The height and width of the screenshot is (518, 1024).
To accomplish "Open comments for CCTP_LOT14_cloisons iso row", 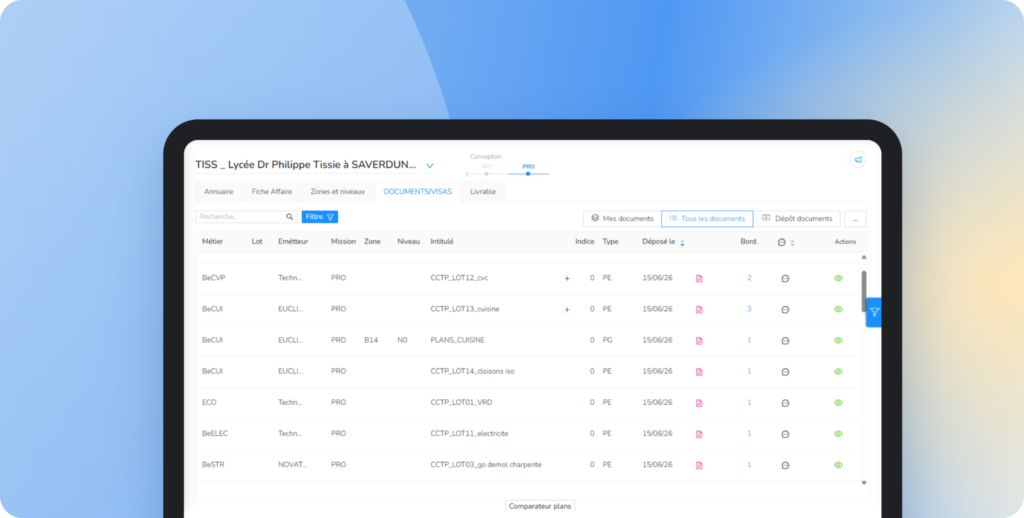I will (785, 372).
